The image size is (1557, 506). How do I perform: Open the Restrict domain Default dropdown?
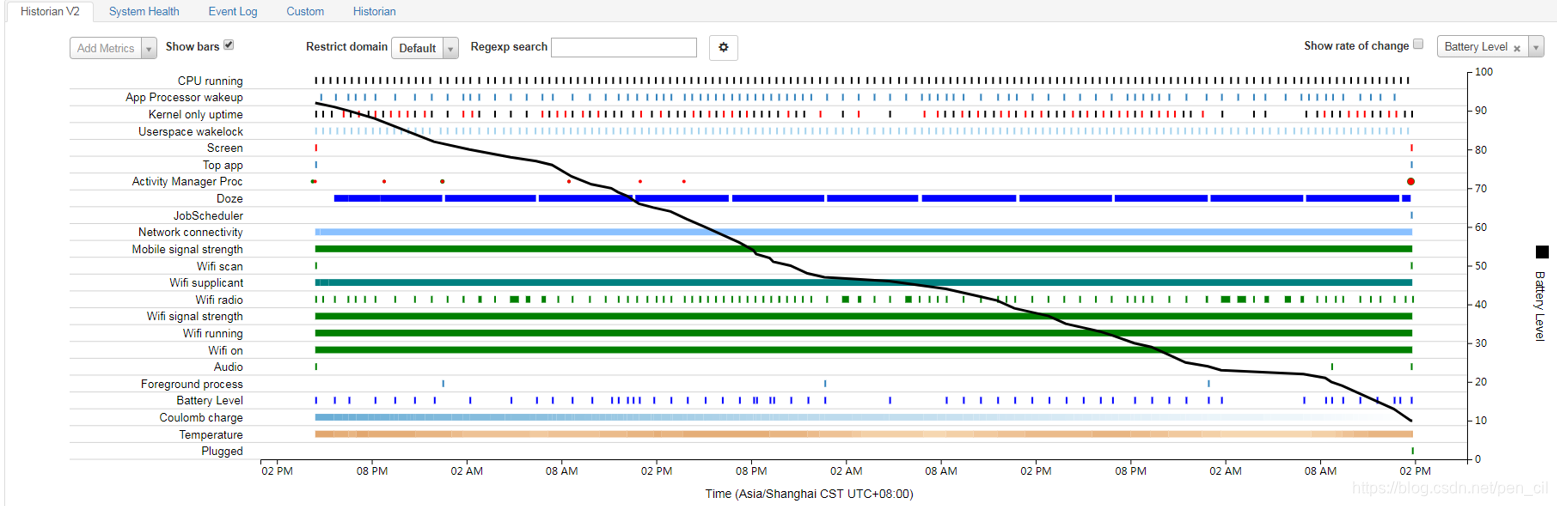click(x=424, y=48)
